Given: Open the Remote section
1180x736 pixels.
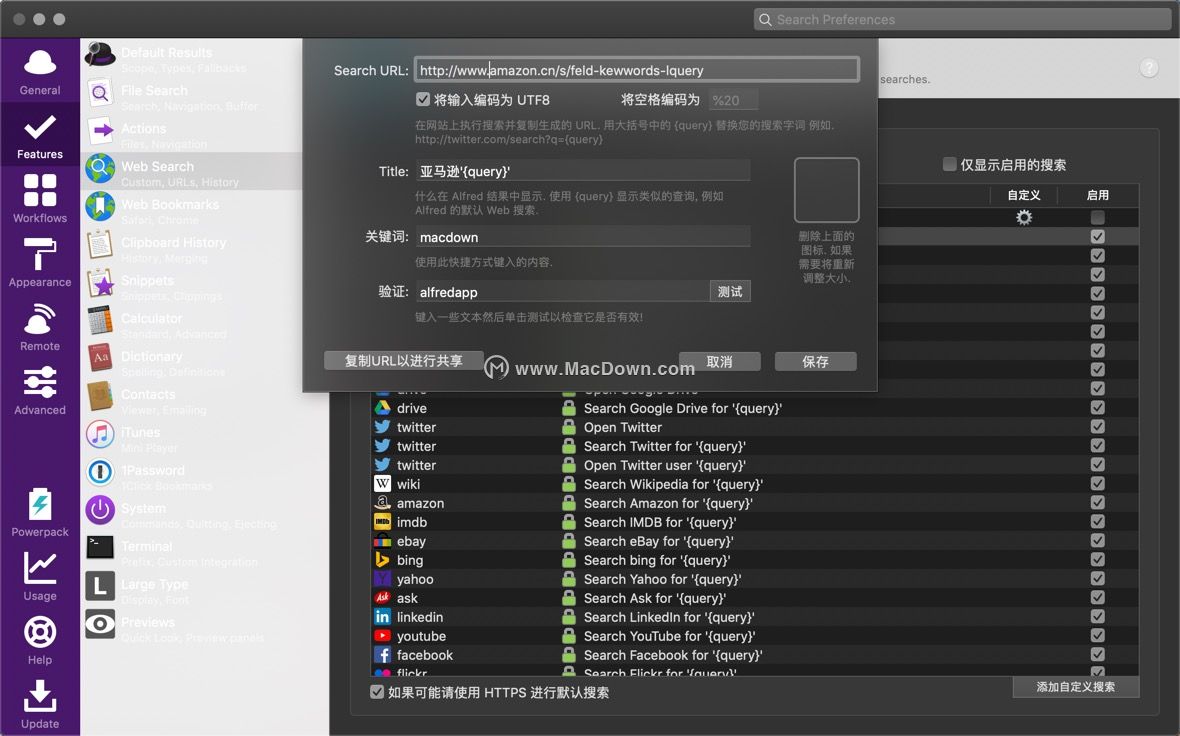Looking at the screenshot, I should (x=40, y=327).
